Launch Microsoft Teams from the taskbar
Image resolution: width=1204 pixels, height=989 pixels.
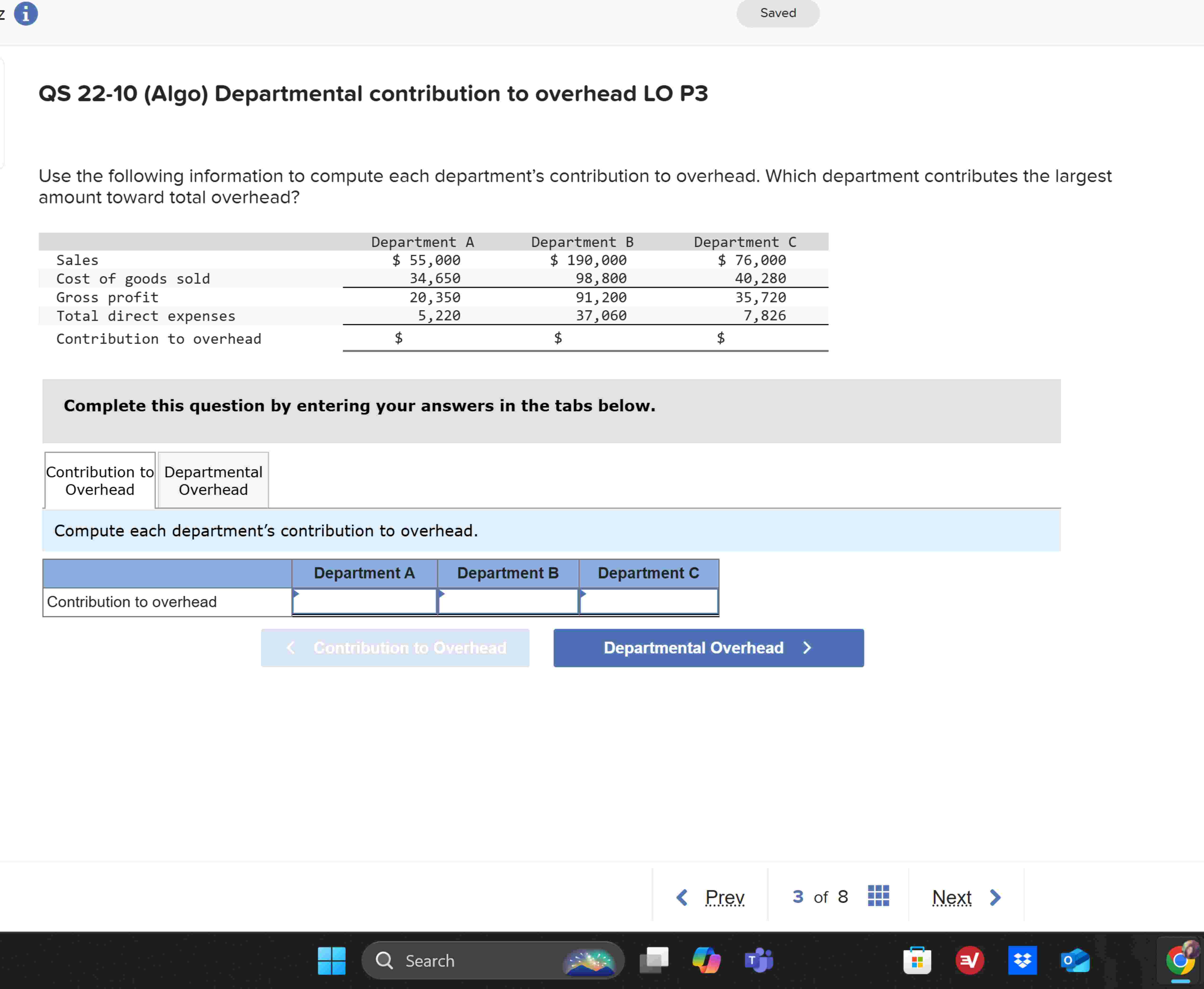point(757,961)
